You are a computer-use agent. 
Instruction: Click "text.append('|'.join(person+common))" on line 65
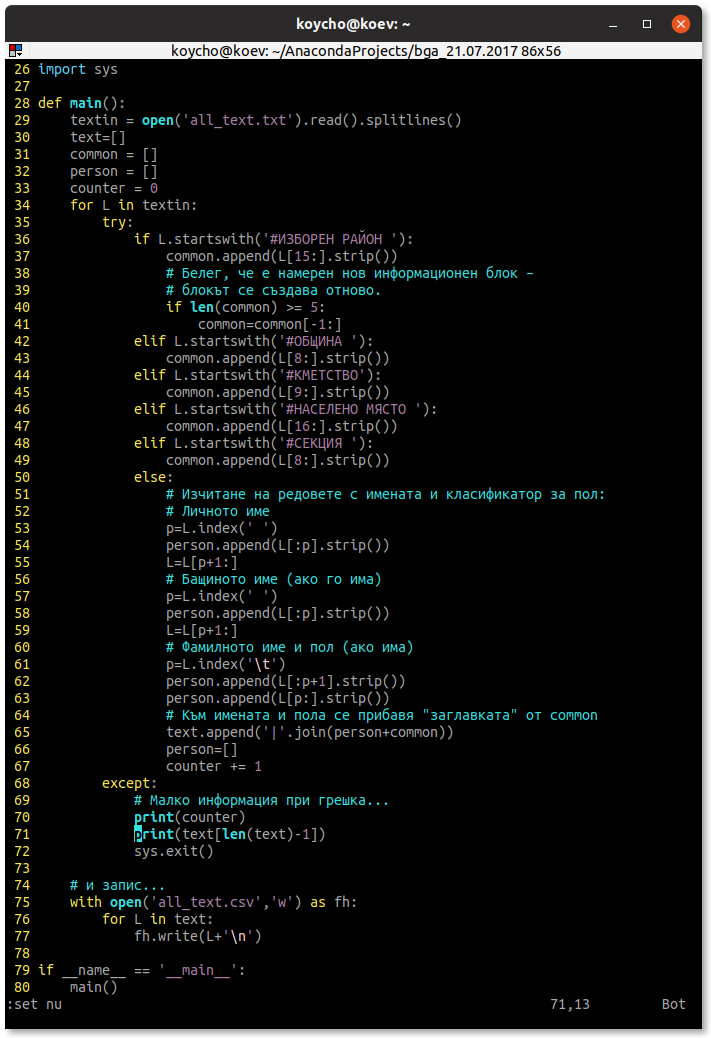[x=310, y=732]
